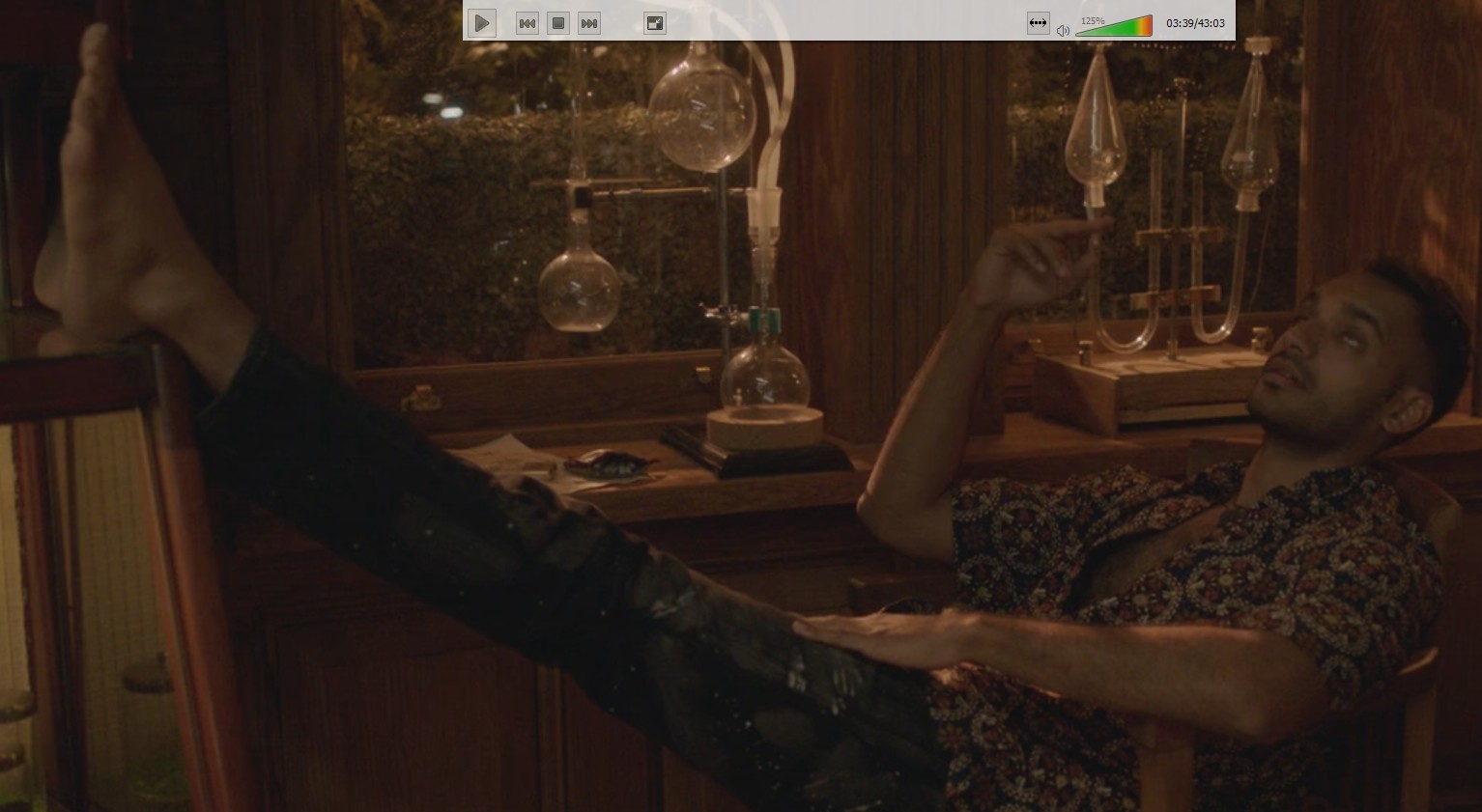Viewport: 1482px width, 812px height.
Task: Skip to the next media item
Action: click(588, 23)
